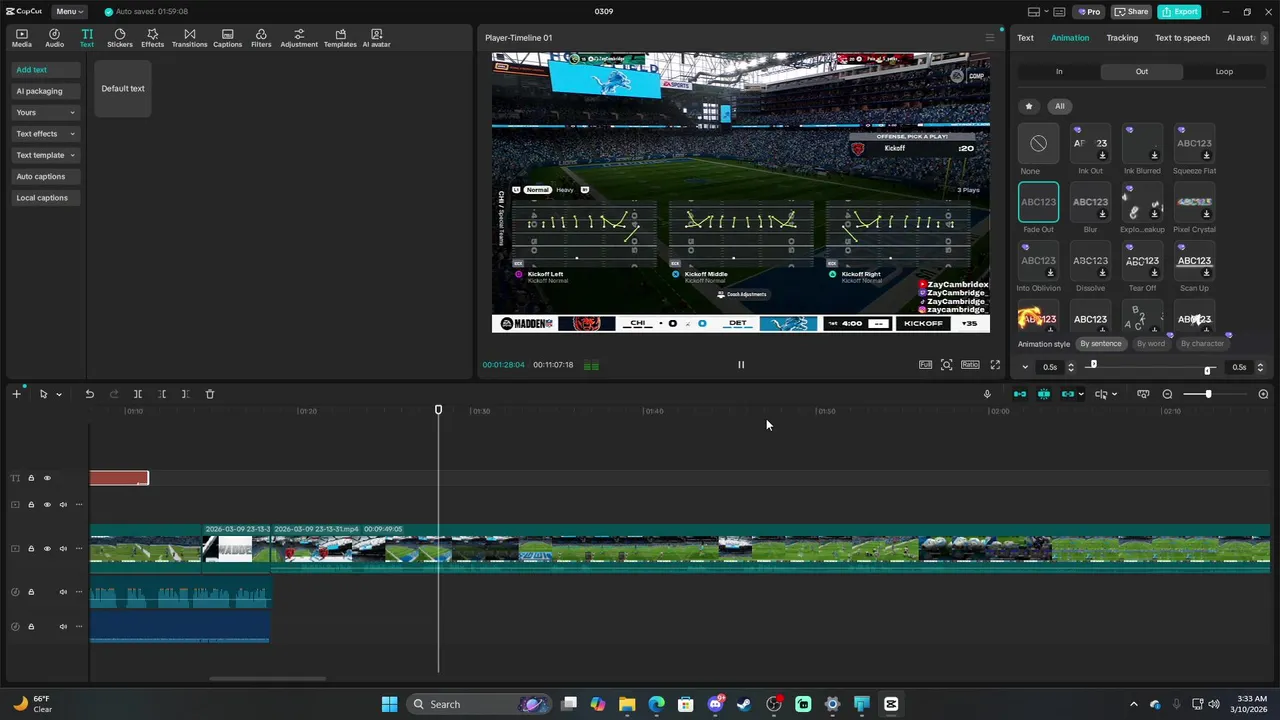This screenshot has width=1280, height=720.
Task: Hide the main video track
Action: pos(47,548)
